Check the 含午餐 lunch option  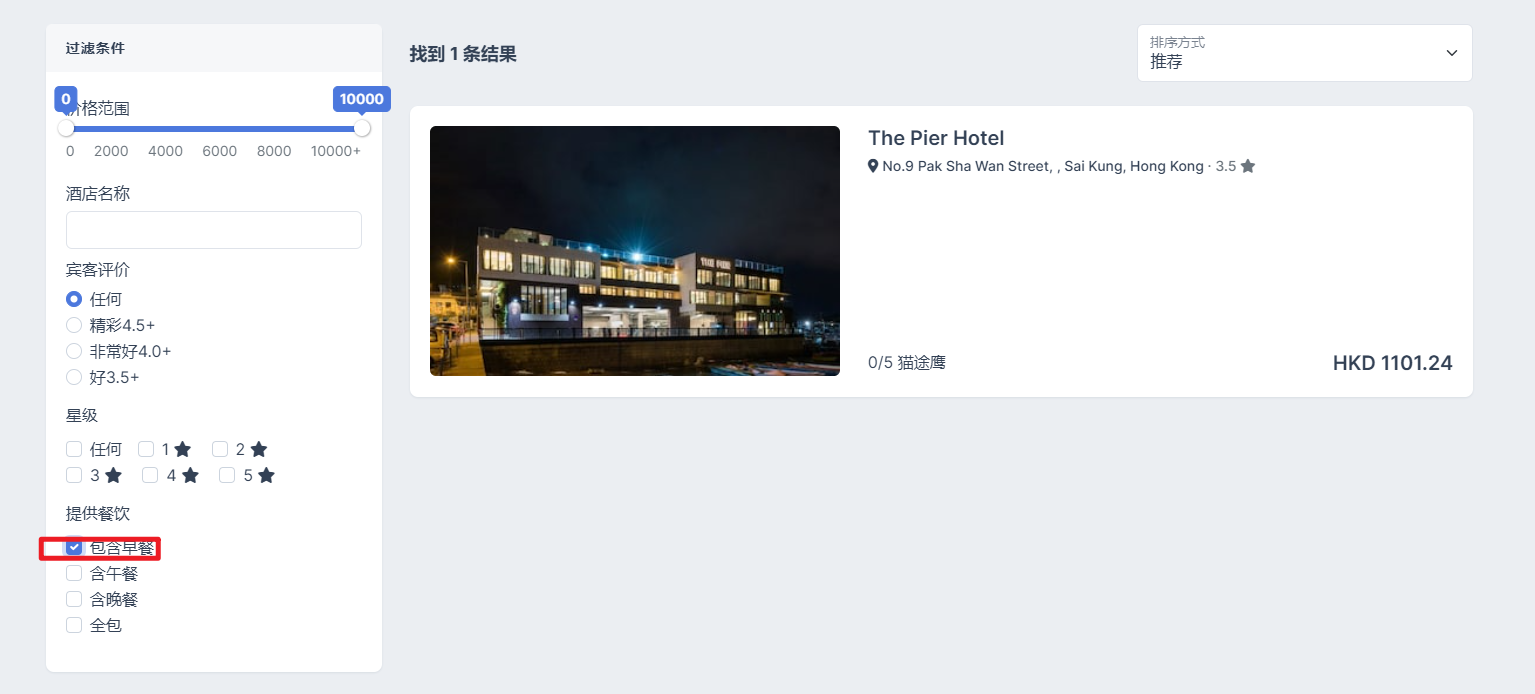click(x=74, y=573)
